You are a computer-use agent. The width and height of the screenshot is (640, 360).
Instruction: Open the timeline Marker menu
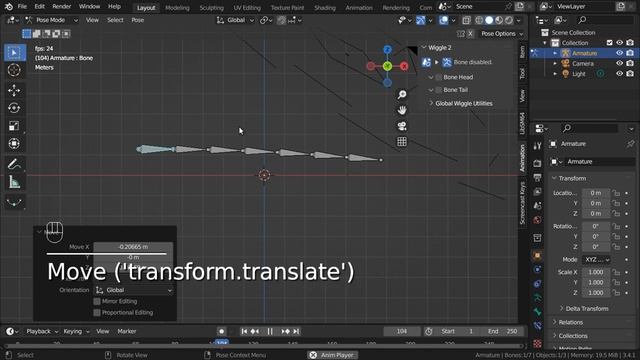pos(127,331)
